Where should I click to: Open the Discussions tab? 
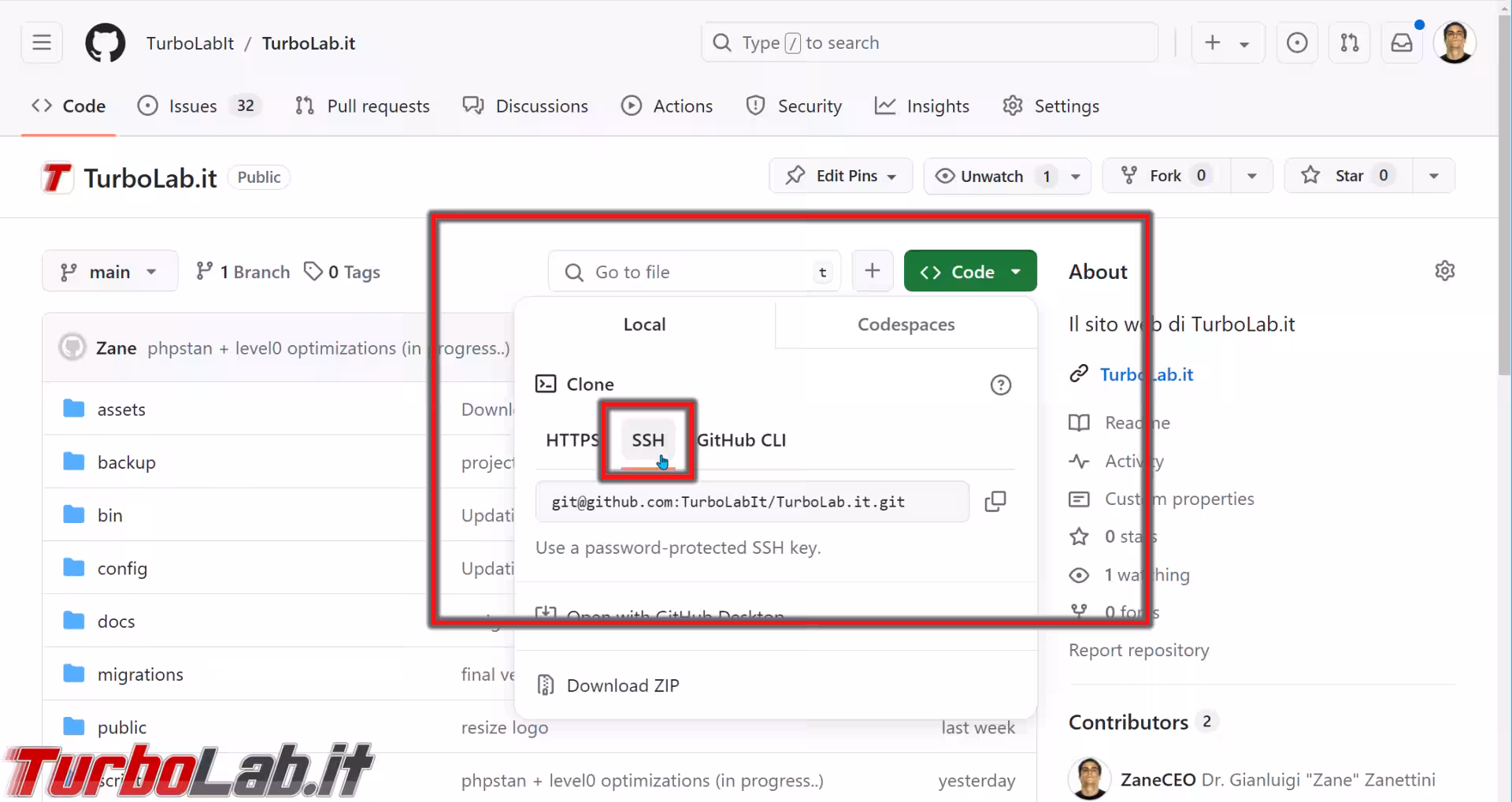click(525, 106)
